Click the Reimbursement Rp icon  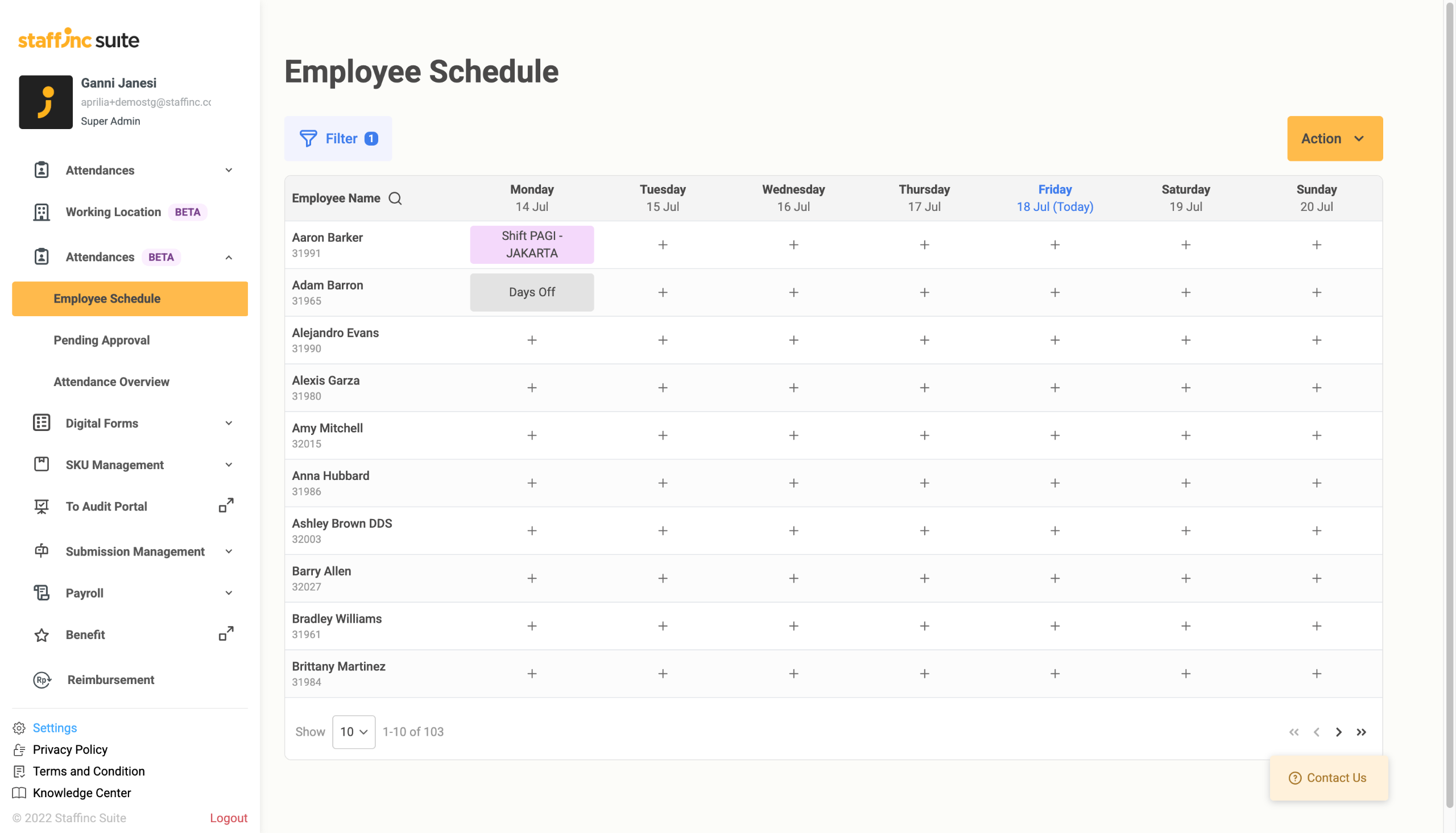coord(42,679)
